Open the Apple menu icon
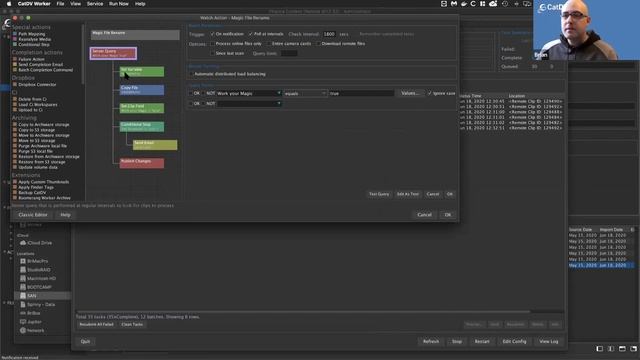The image size is (640, 360). pos(9,4)
